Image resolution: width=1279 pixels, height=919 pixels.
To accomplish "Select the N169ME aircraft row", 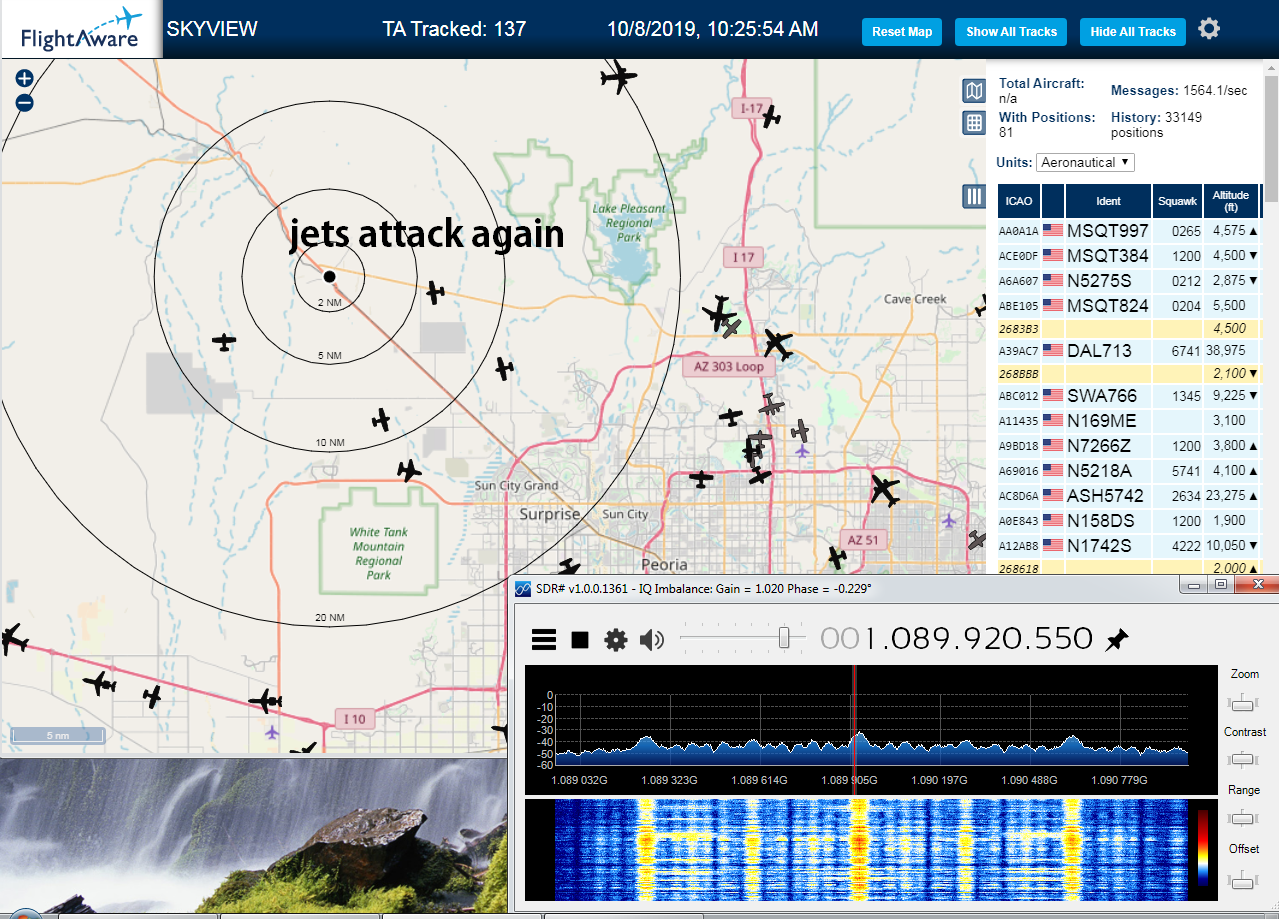I will point(1128,421).
